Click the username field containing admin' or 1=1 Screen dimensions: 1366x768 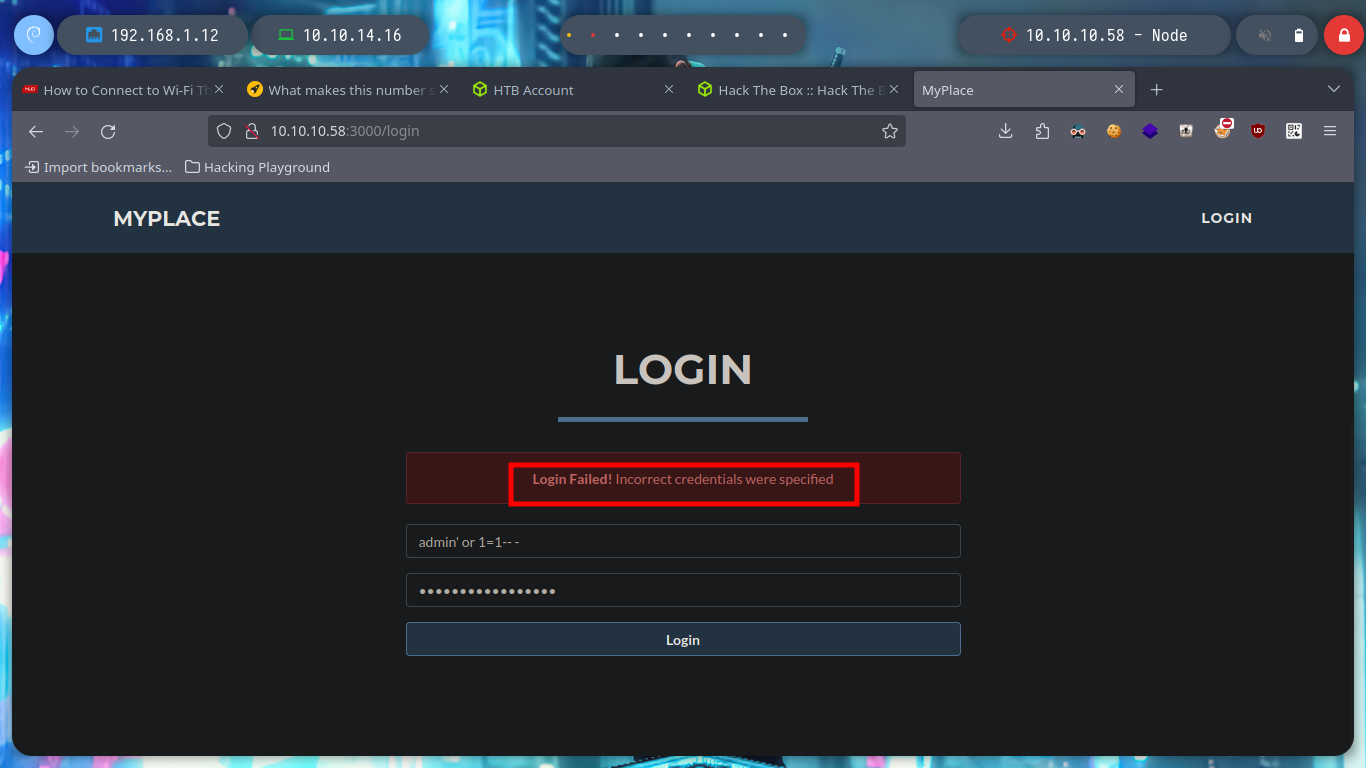point(683,541)
